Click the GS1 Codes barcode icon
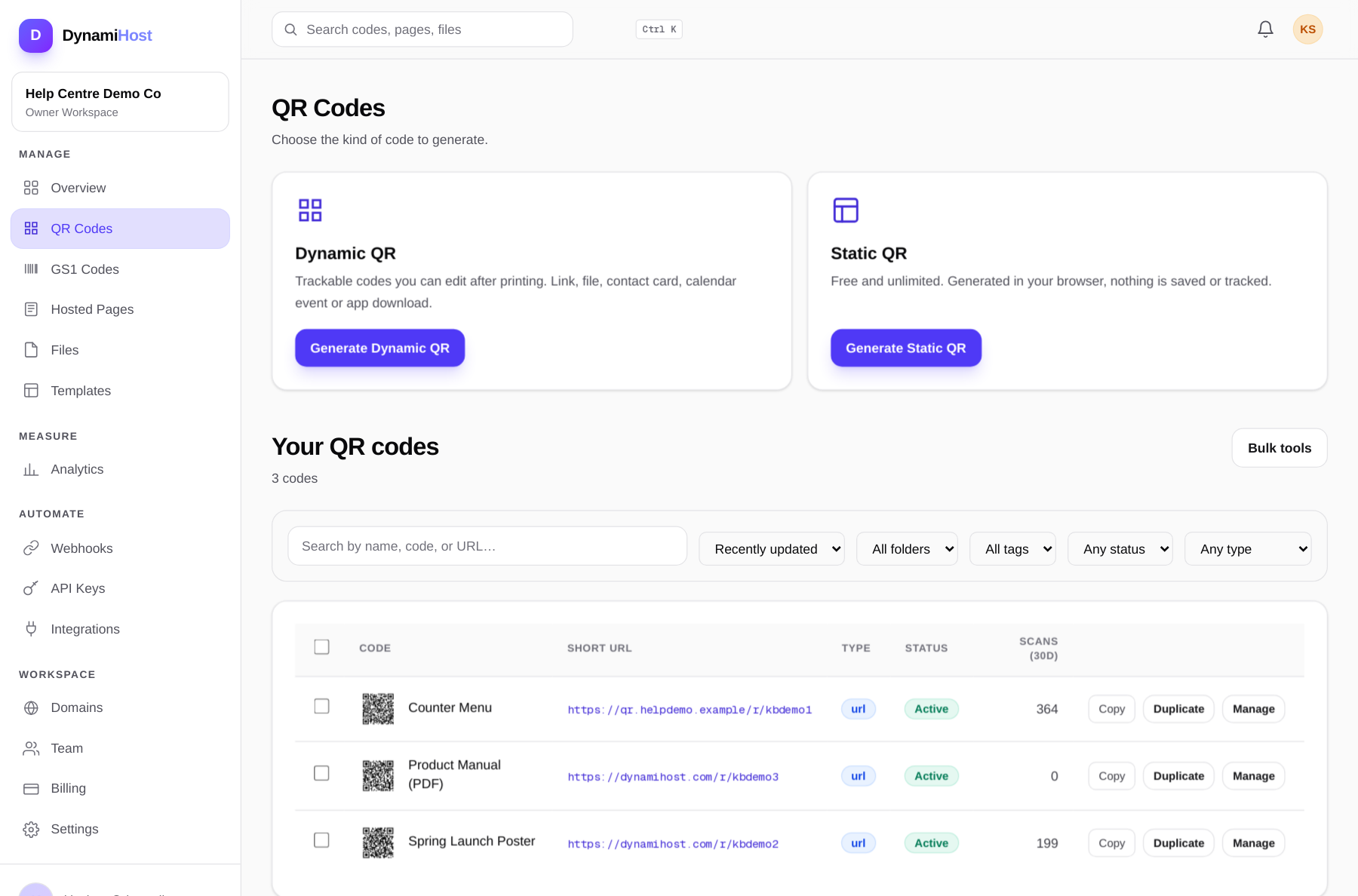 (31, 269)
